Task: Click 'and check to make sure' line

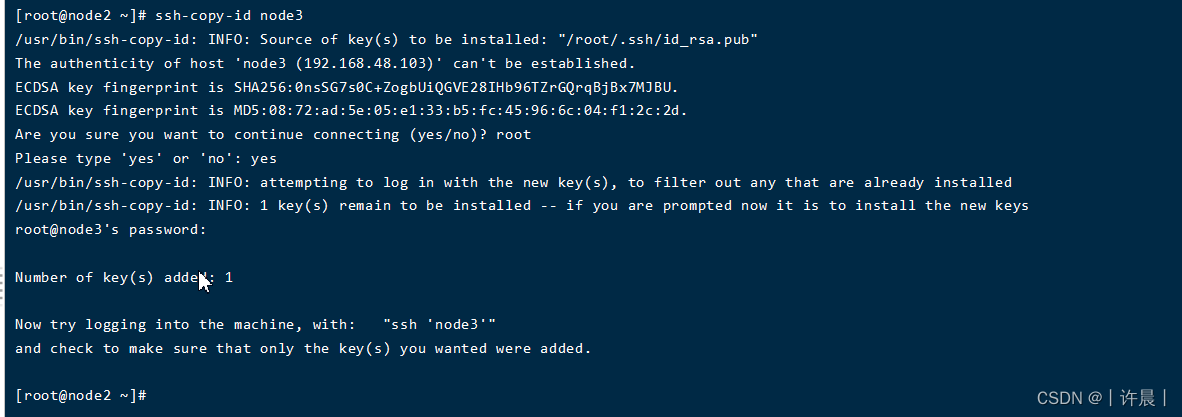Action: pos(303,348)
